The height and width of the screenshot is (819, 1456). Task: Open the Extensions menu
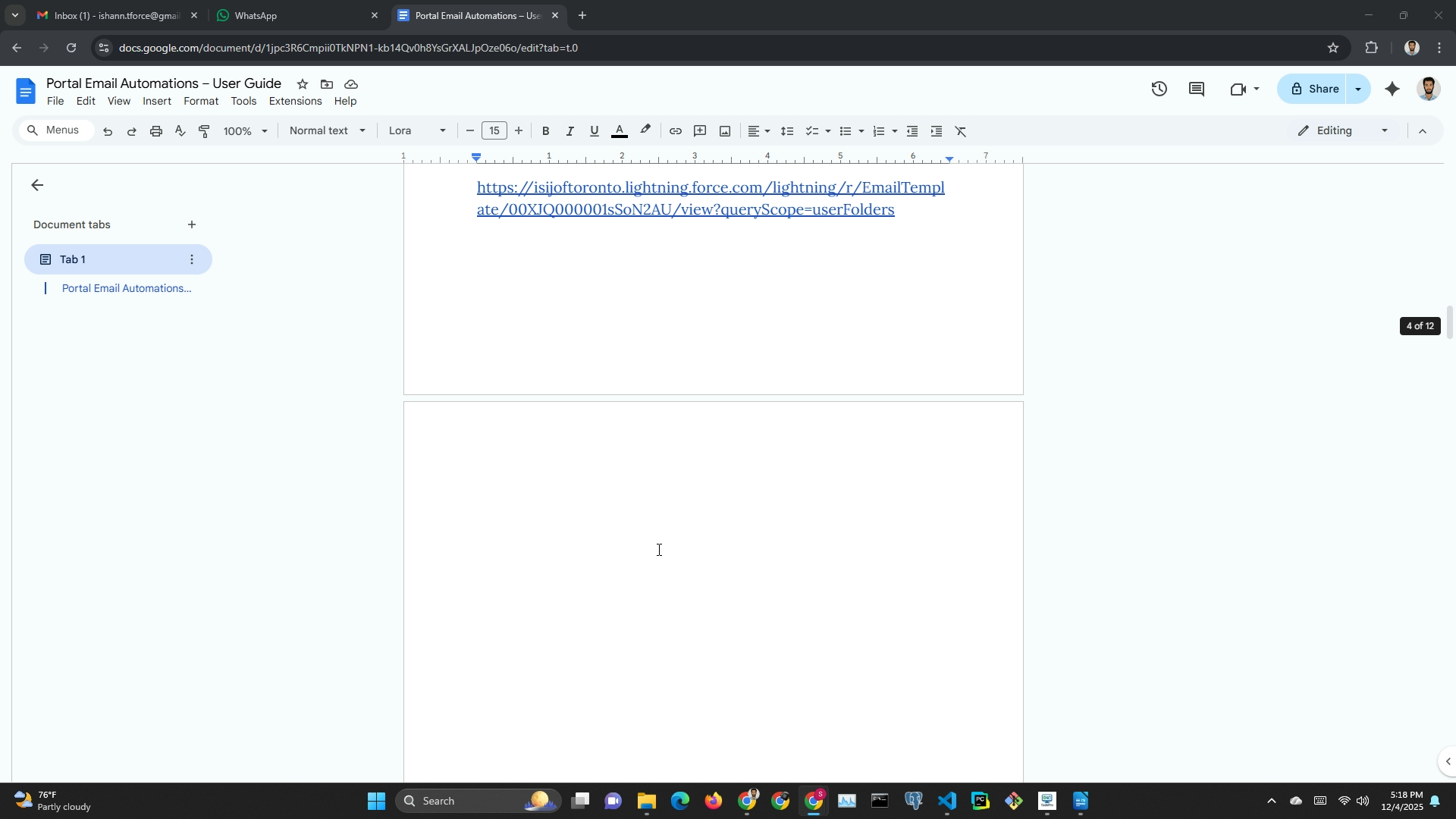click(295, 101)
